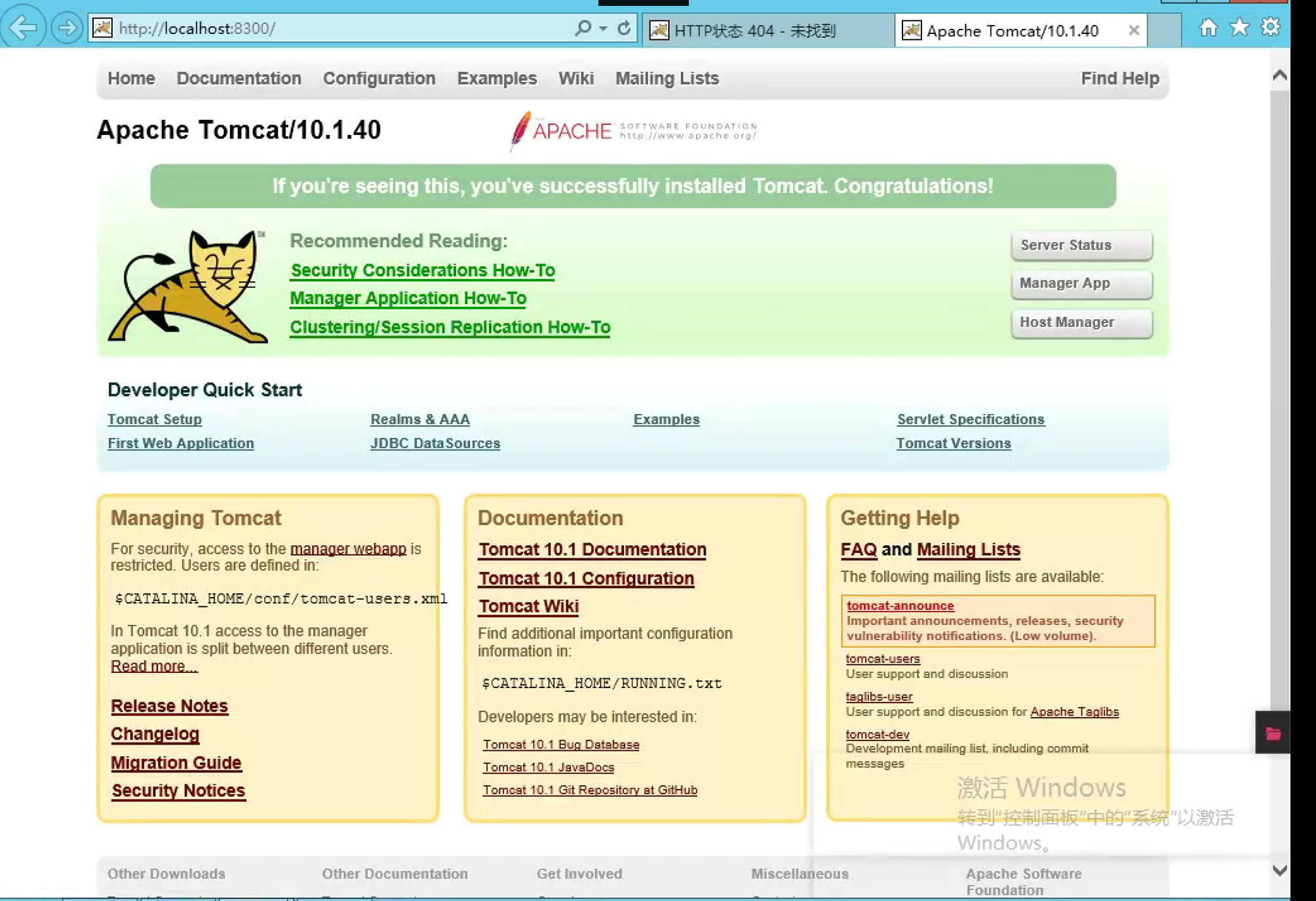The width and height of the screenshot is (1316, 901).
Task: Expand the address bar autocomplete dropdown arrow
Action: 603,28
